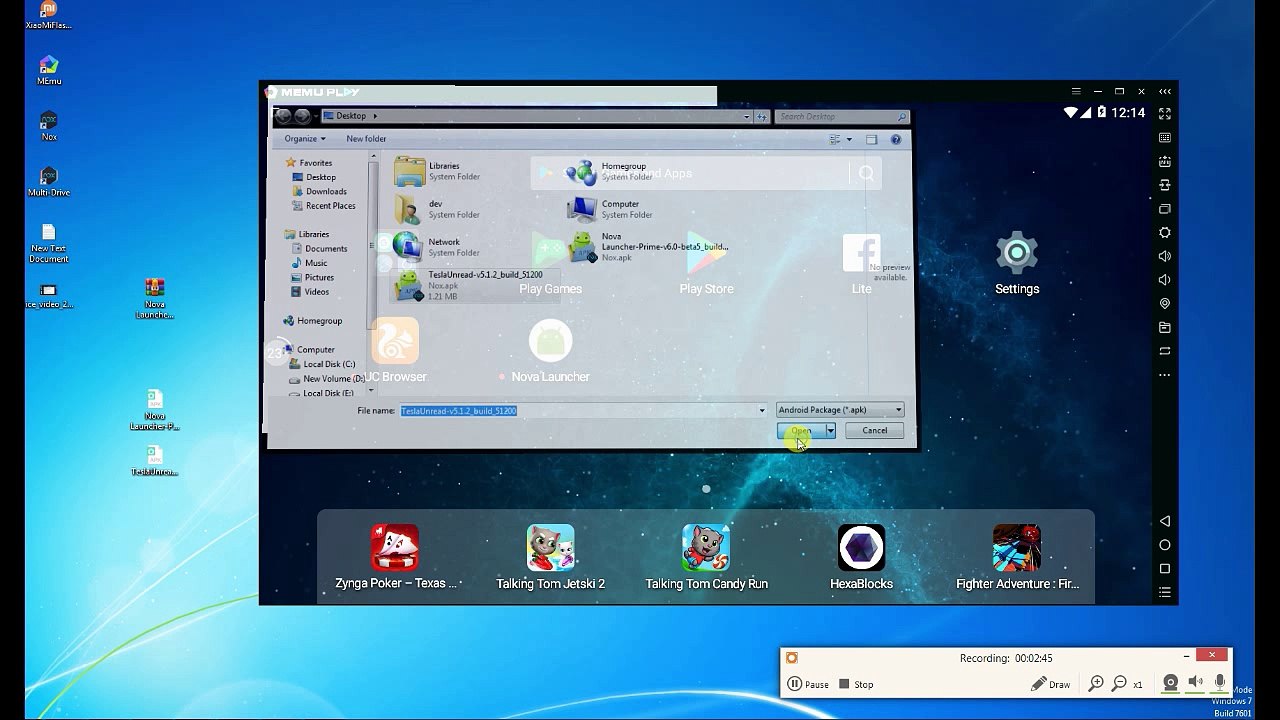
Task: Toggle microphone in the recorder toolbar
Action: (x=1220, y=683)
